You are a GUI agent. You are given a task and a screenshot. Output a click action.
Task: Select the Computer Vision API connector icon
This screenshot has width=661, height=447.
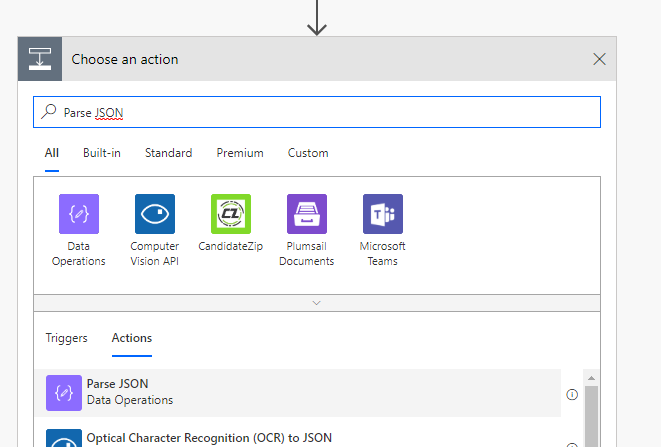(155, 214)
